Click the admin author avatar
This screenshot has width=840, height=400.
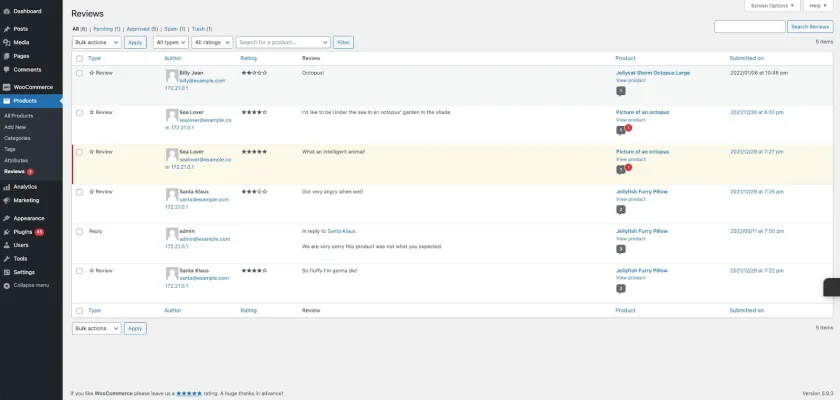tap(172, 234)
